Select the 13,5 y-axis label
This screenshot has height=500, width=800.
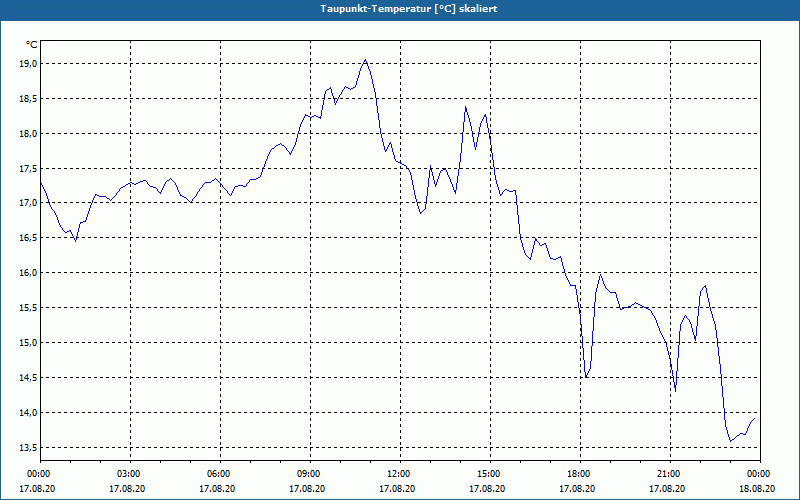(29, 447)
